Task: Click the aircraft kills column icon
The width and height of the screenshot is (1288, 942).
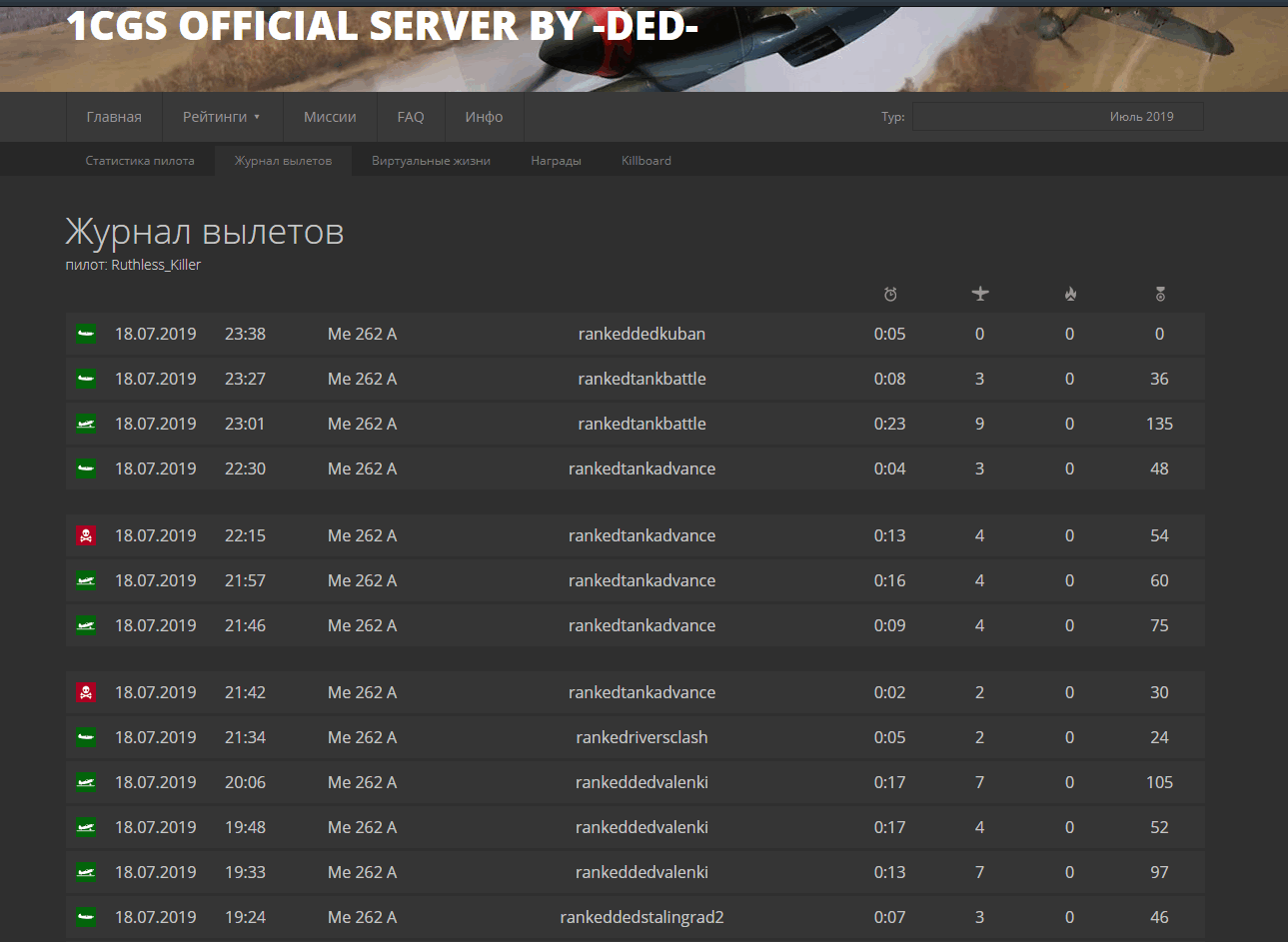Action: 980,294
